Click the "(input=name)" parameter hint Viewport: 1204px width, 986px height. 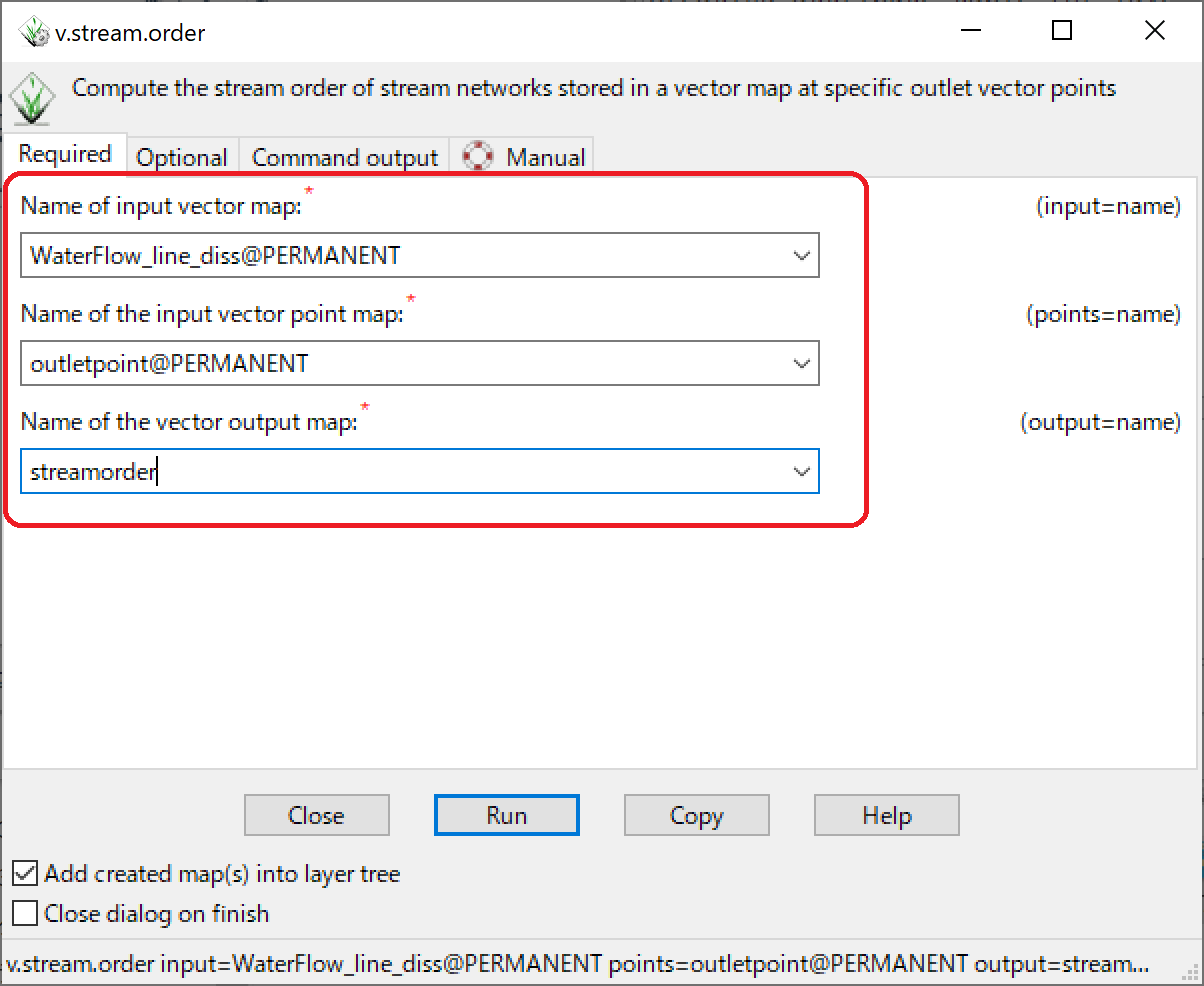pyautogui.click(x=1108, y=207)
